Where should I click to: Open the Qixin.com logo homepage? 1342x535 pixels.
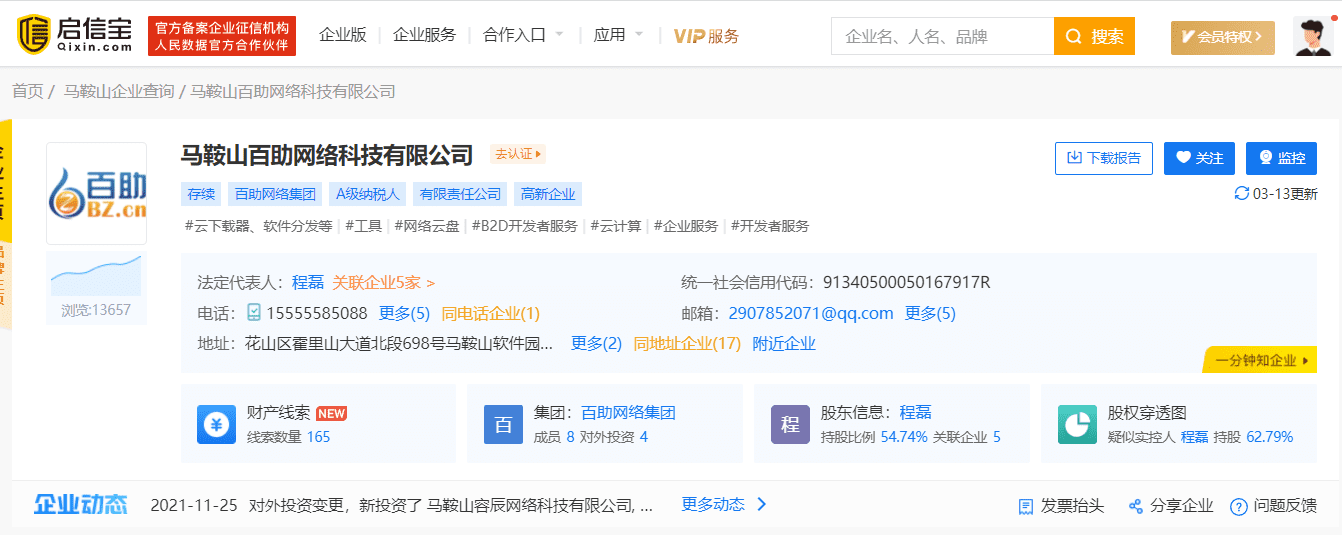coord(76,36)
